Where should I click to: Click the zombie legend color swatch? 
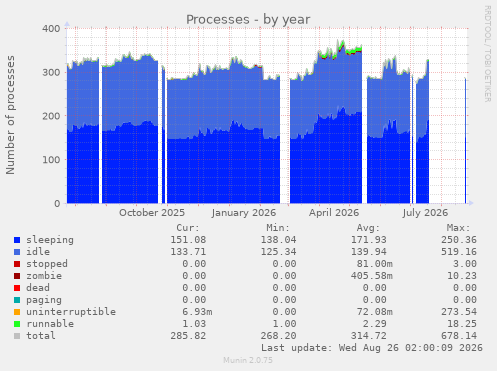click(17, 276)
